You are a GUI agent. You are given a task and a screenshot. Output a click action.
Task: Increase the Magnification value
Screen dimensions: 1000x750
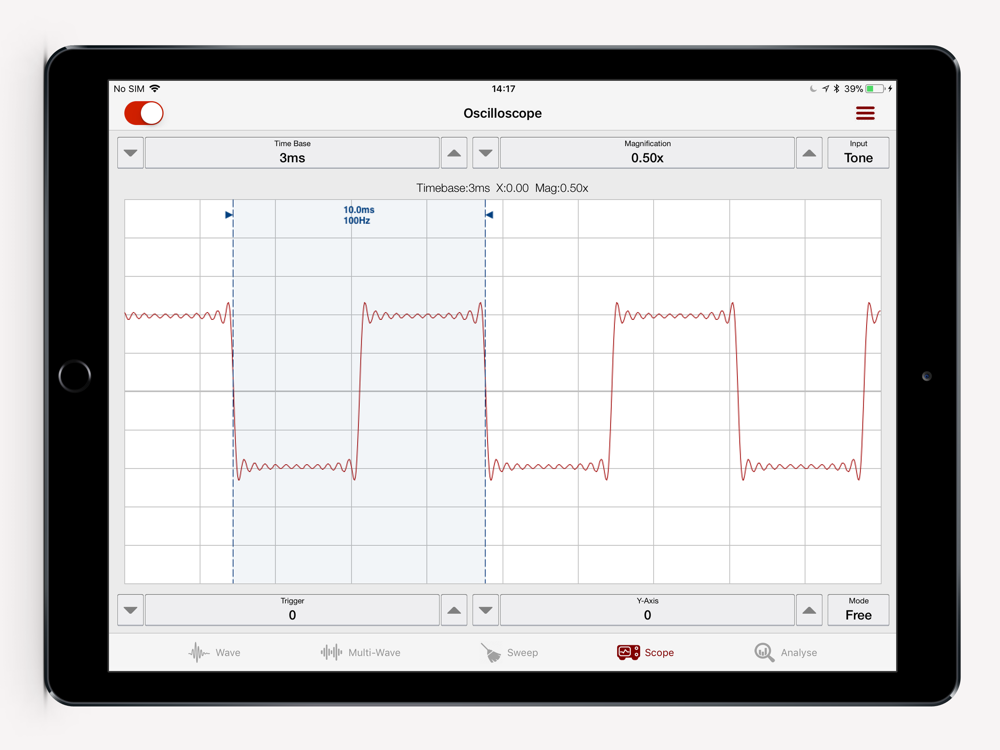tap(809, 153)
